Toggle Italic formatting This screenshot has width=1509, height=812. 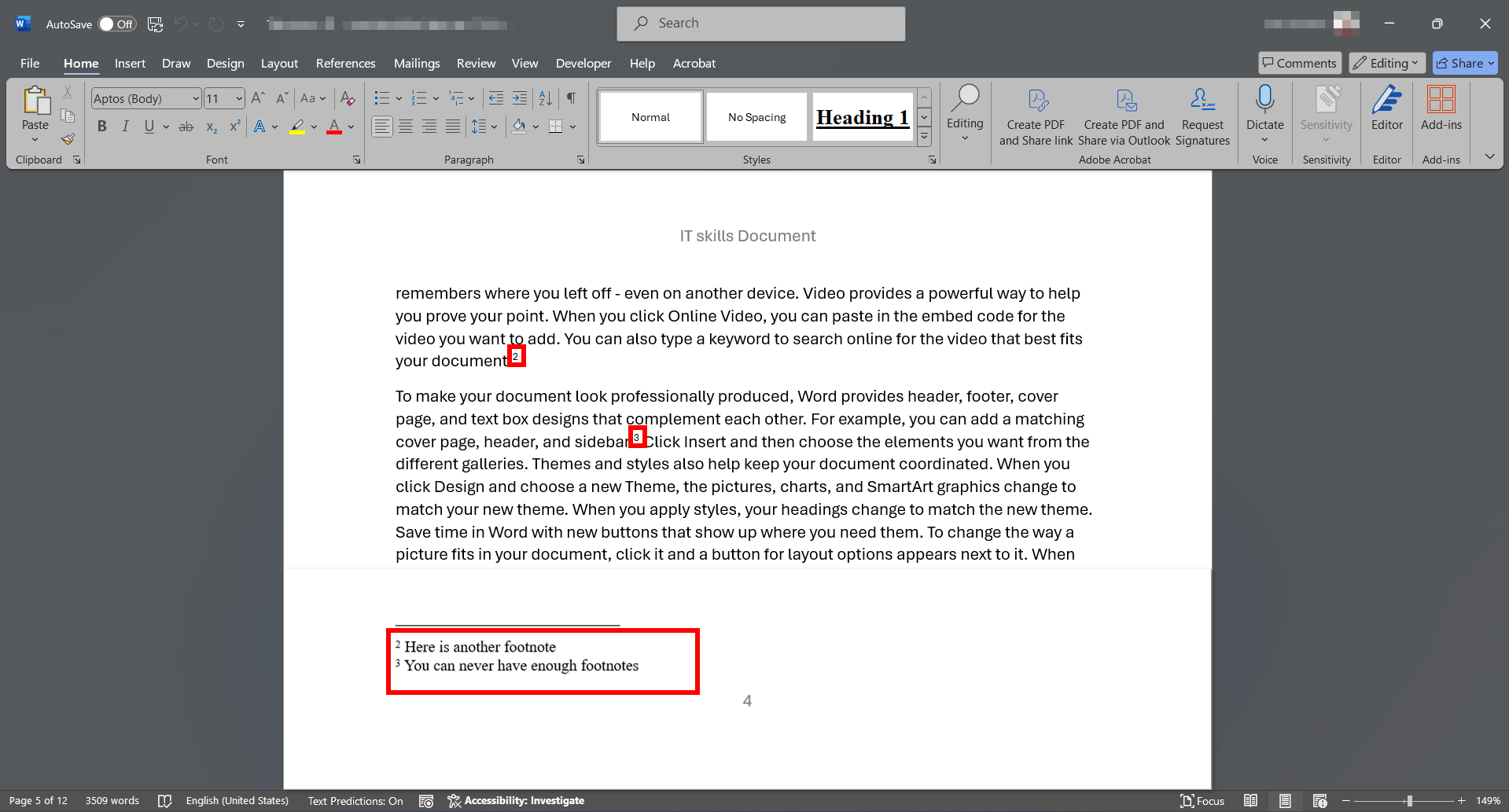coord(125,127)
